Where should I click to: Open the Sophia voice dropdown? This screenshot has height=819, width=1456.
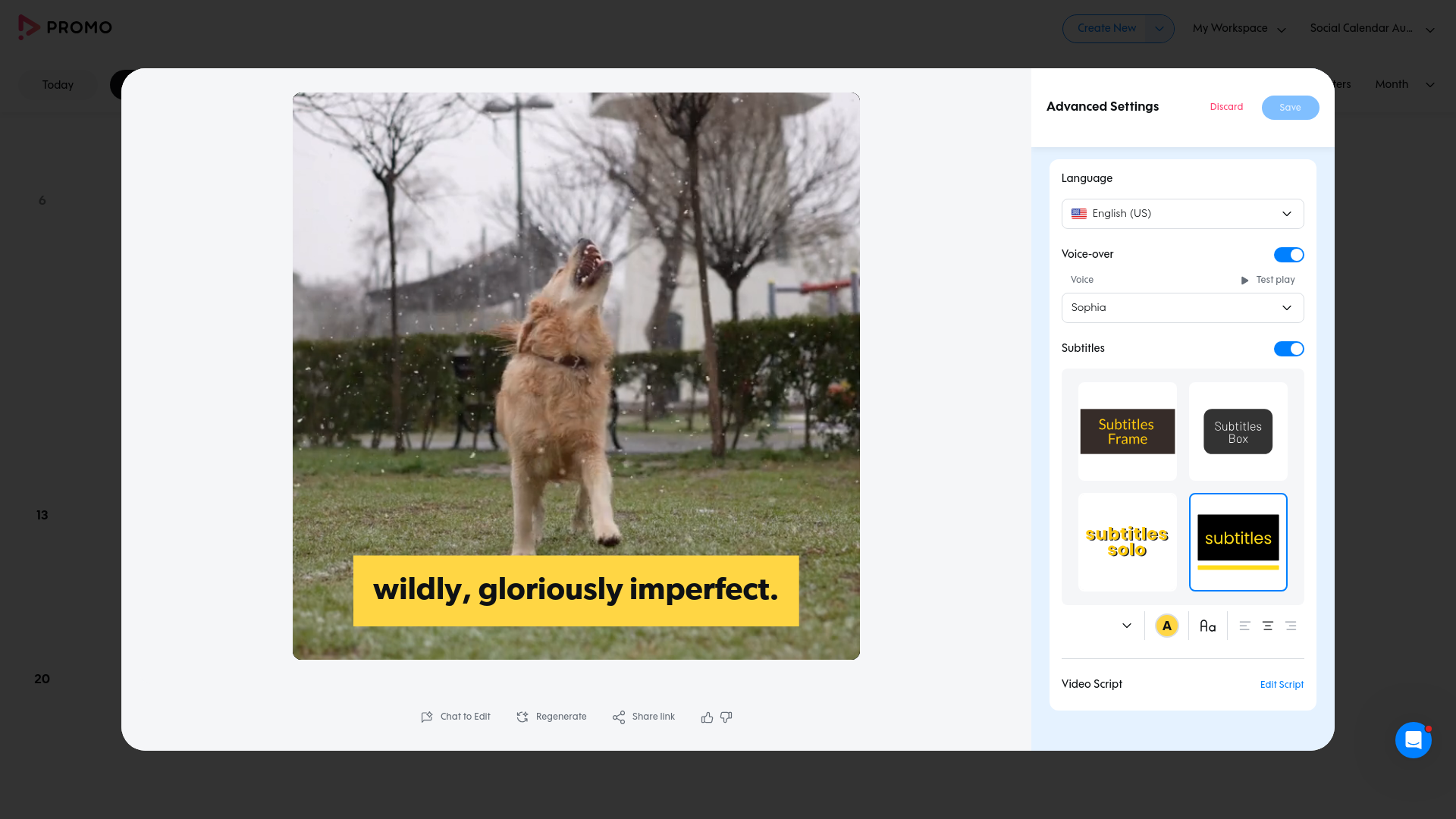(x=1182, y=308)
